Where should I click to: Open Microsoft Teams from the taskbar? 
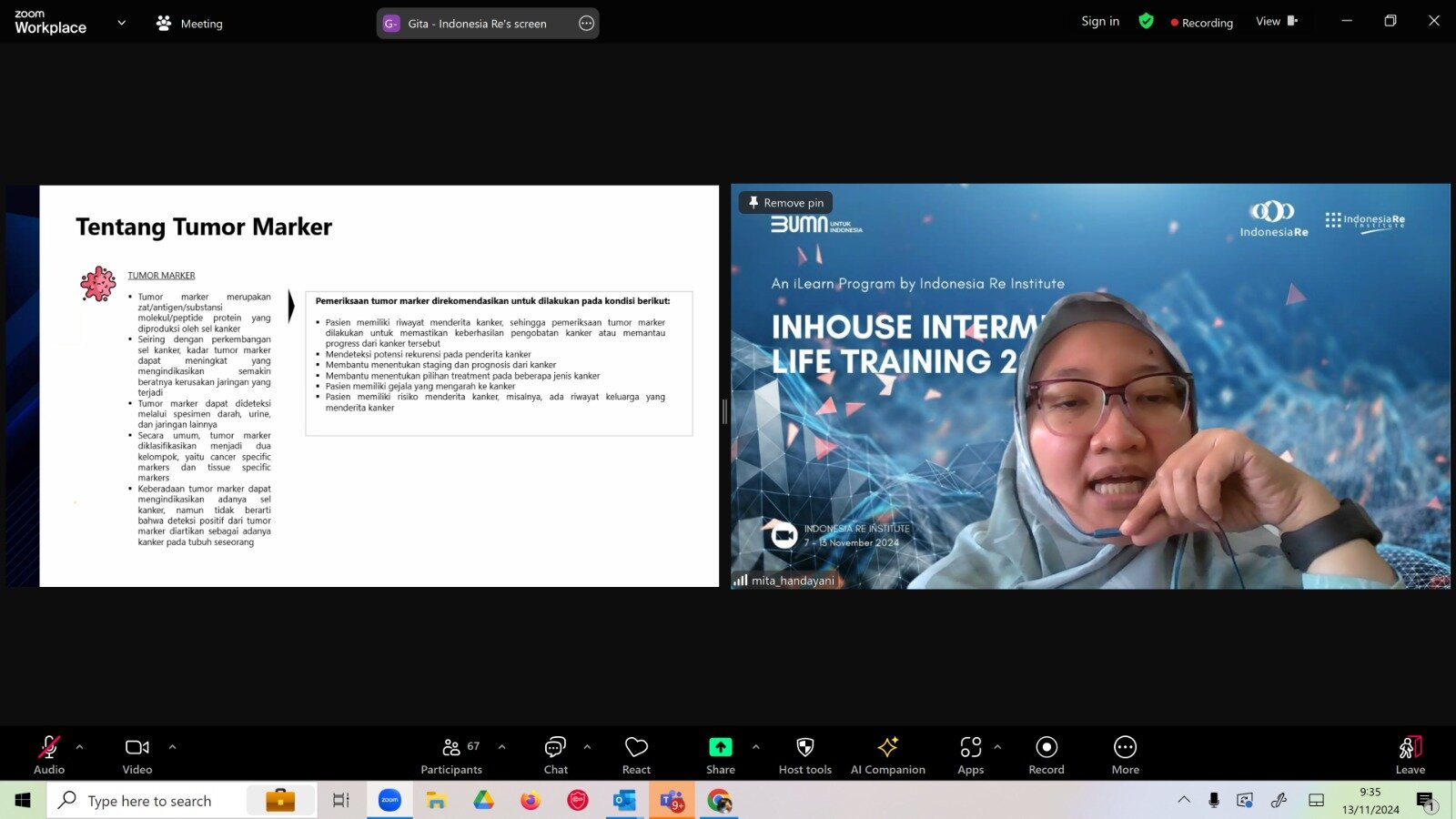pyautogui.click(x=672, y=801)
